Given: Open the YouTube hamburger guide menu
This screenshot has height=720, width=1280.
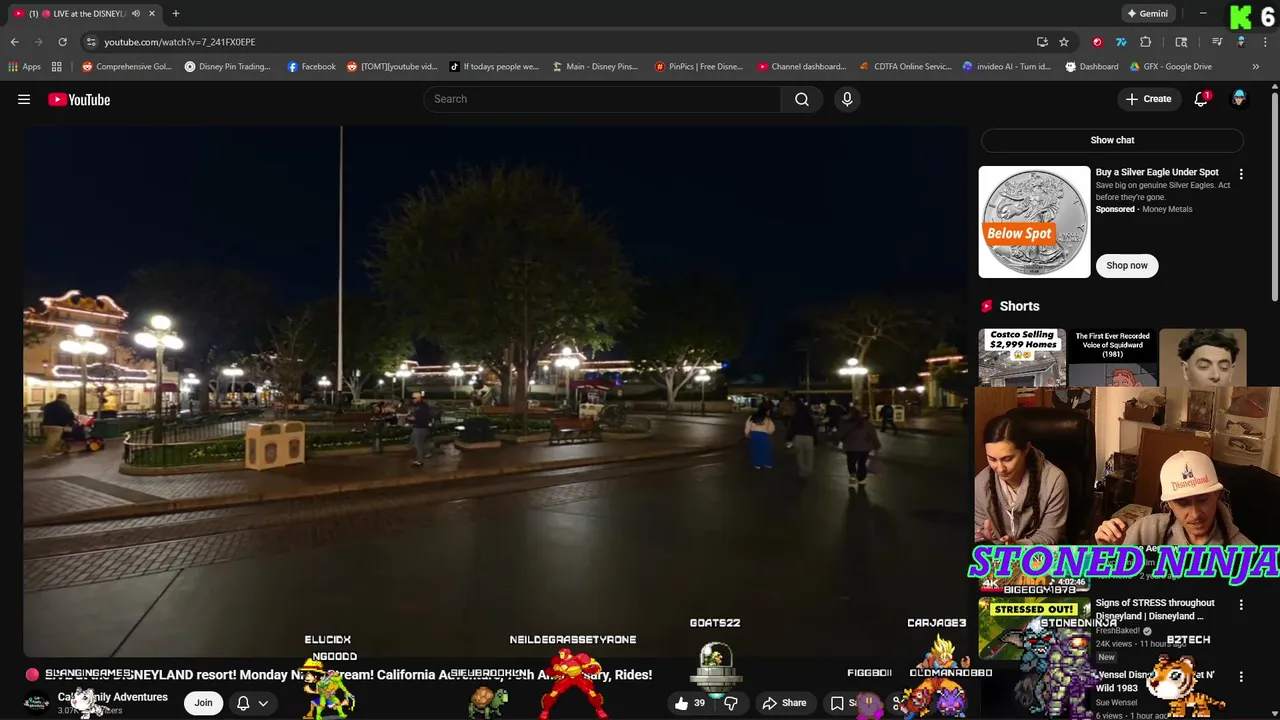Looking at the screenshot, I should point(24,99).
